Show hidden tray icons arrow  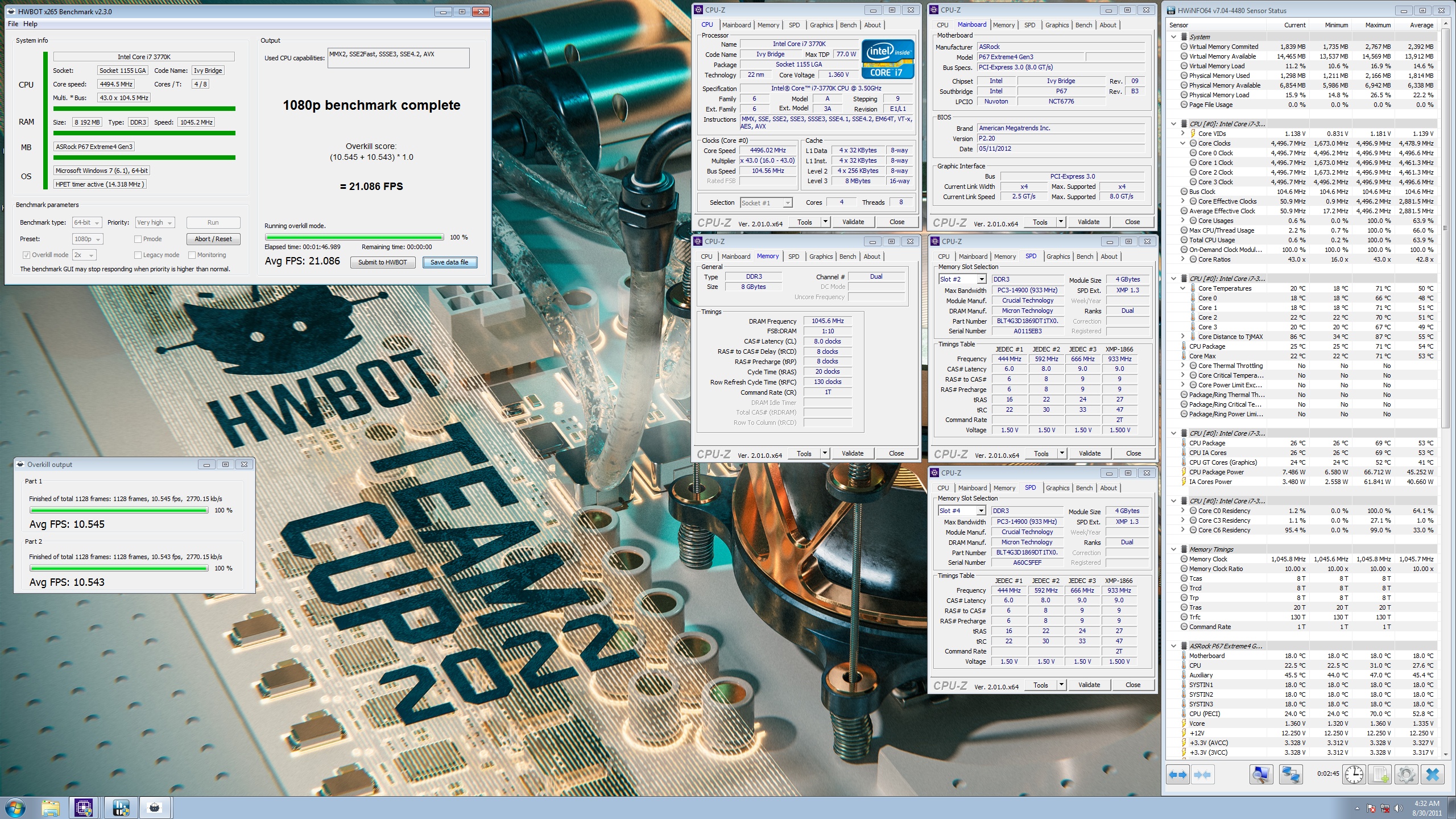(x=1358, y=808)
